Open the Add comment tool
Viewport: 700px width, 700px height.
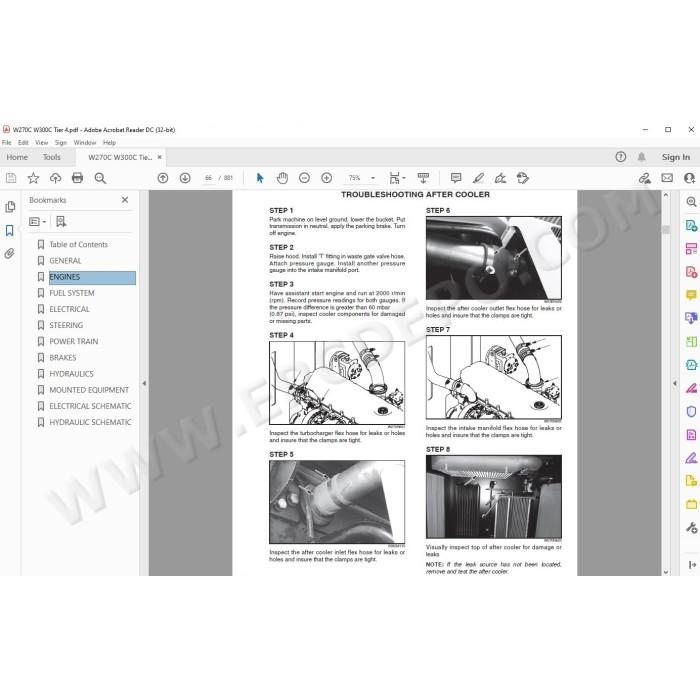pyautogui.click(x=456, y=178)
